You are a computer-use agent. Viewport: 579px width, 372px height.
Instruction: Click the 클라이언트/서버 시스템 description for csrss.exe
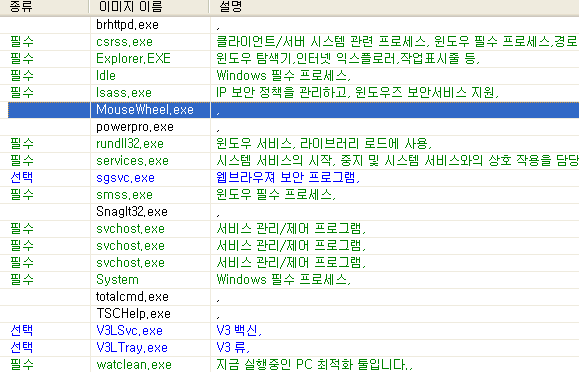coord(397,42)
